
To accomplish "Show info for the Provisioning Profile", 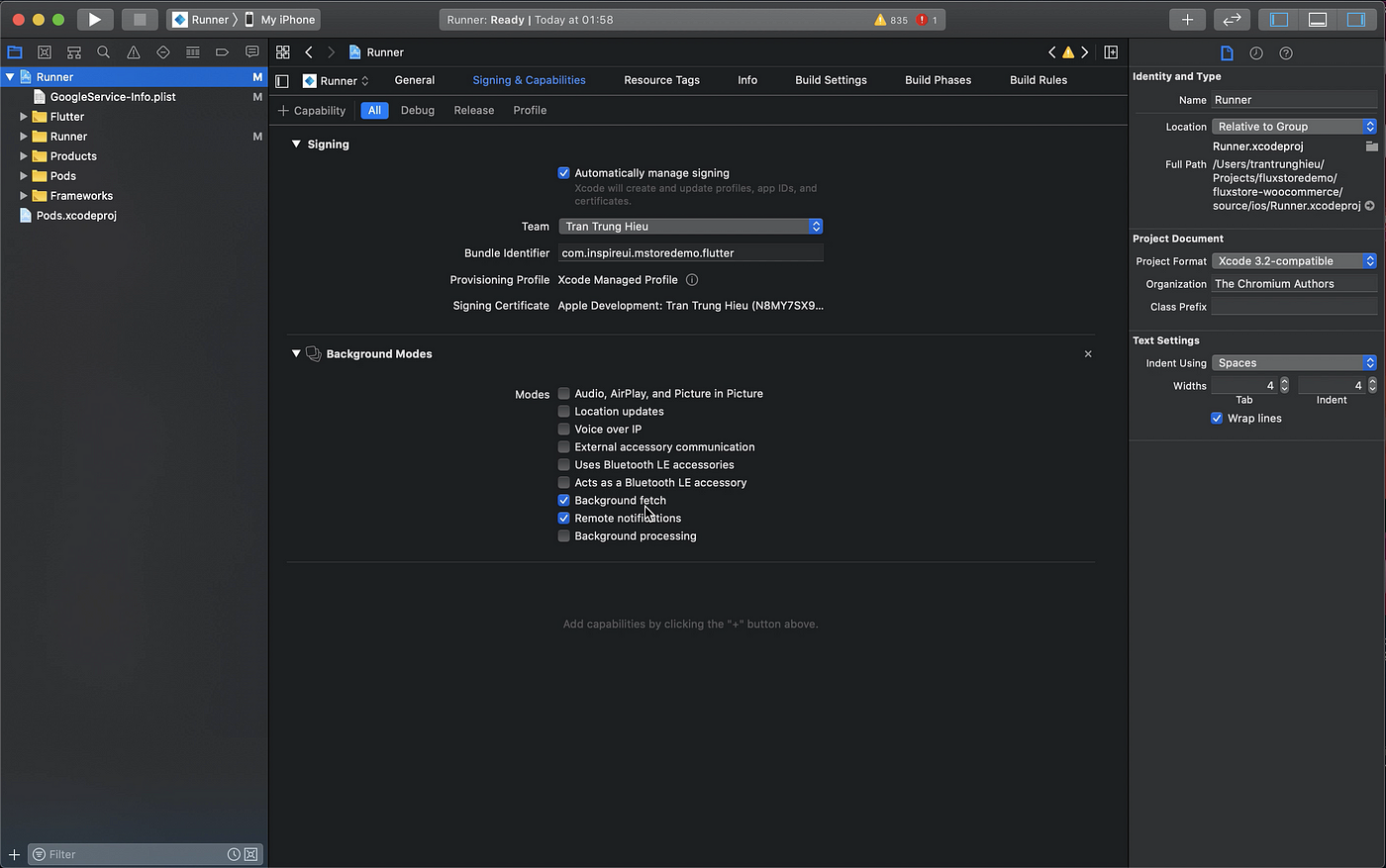I will (692, 280).
